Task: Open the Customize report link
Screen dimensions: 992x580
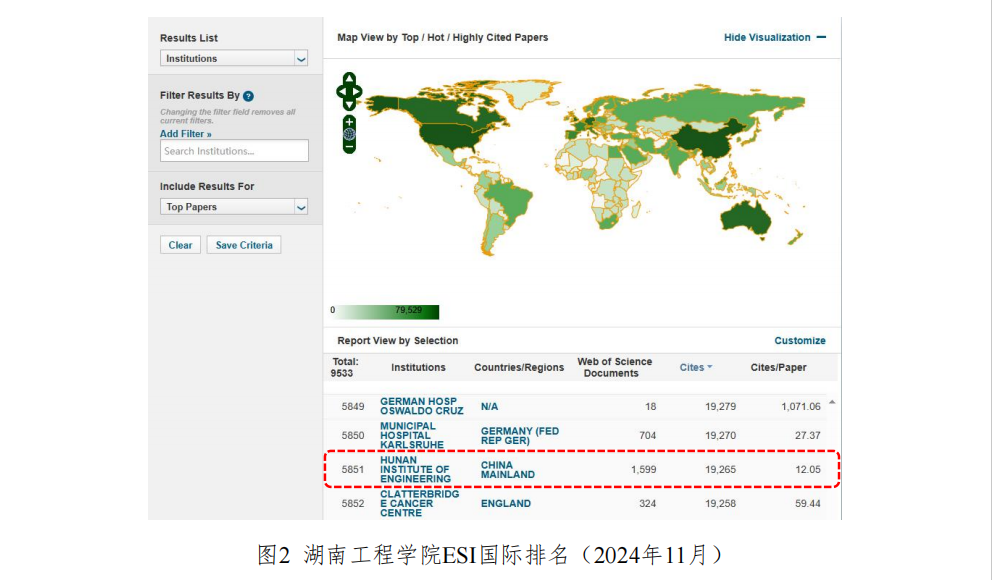Action: [800, 341]
